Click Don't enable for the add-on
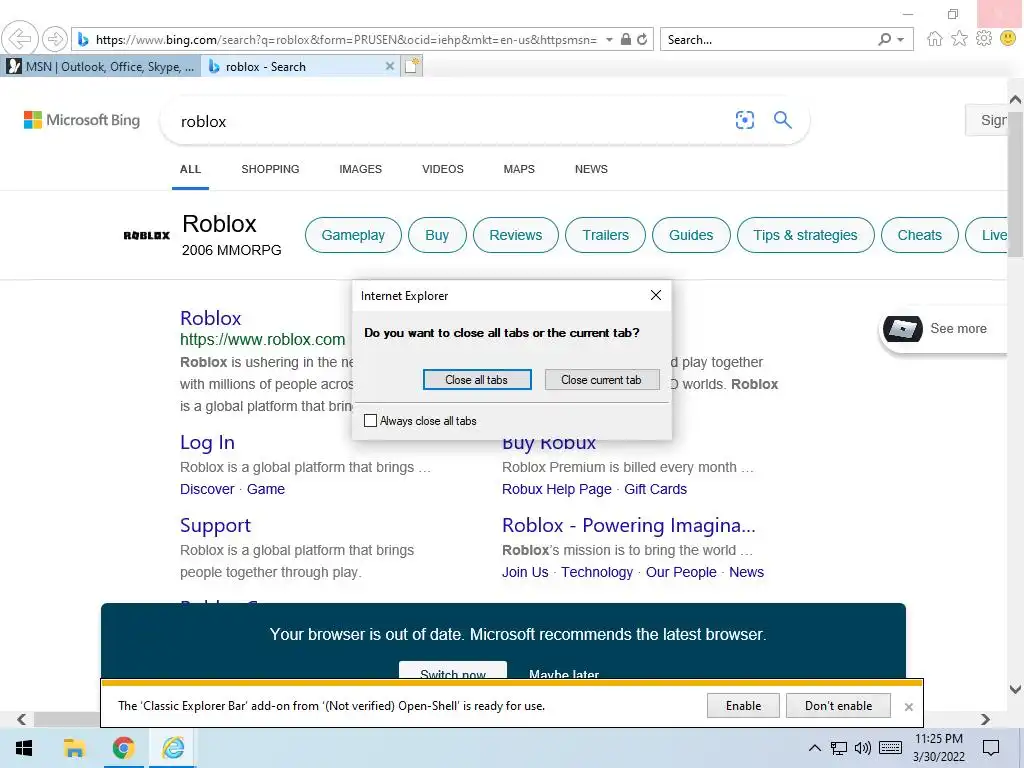 [x=839, y=706]
